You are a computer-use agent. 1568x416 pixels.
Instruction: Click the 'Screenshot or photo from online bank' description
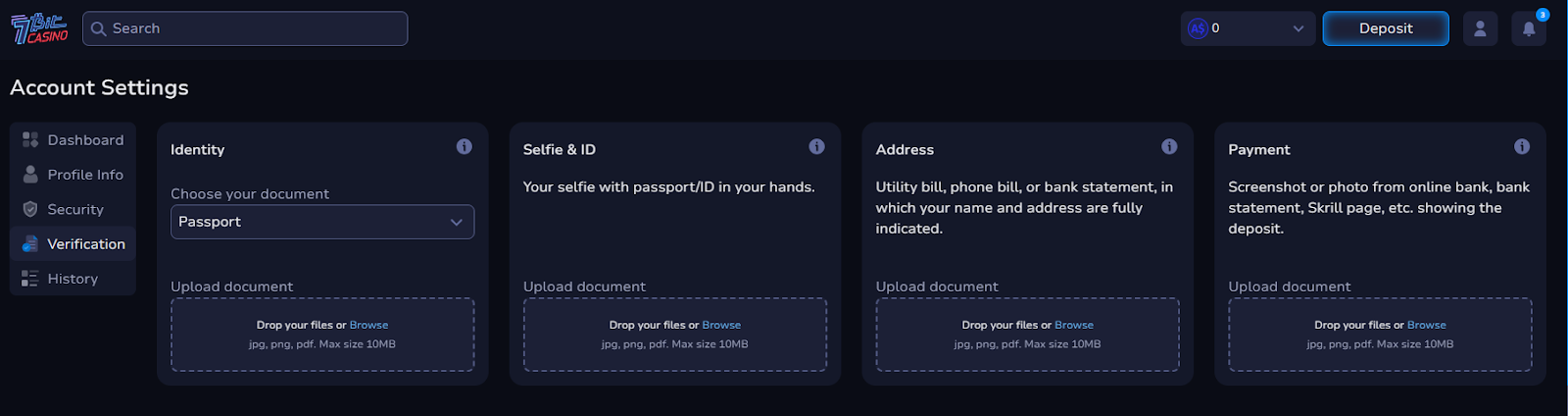1379,207
